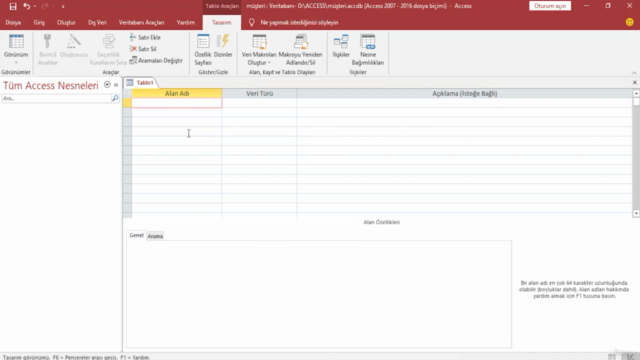Open Nesne Bağımlılıkları
Screen dimensions: 640x360
[368, 50]
